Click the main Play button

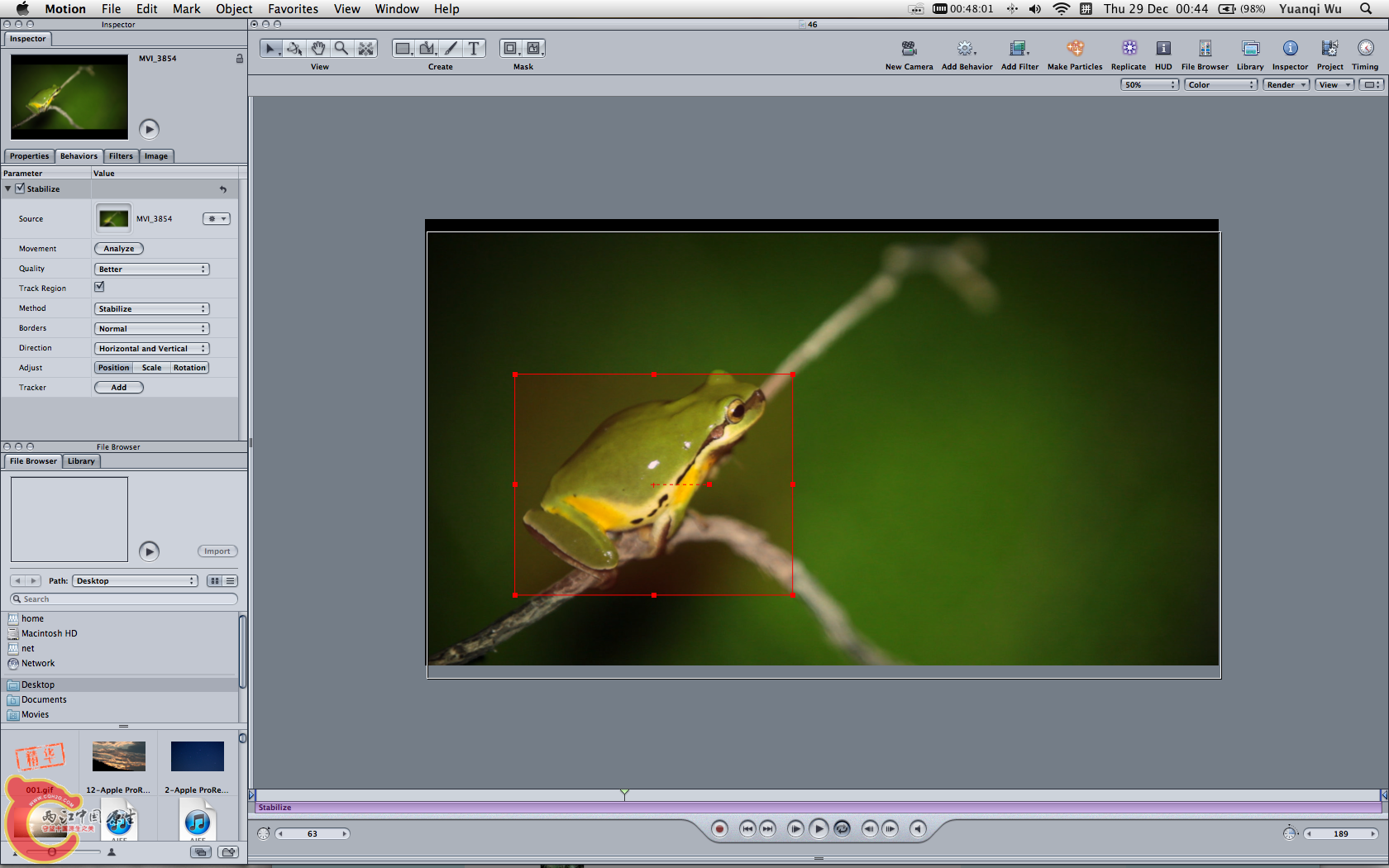(819, 829)
